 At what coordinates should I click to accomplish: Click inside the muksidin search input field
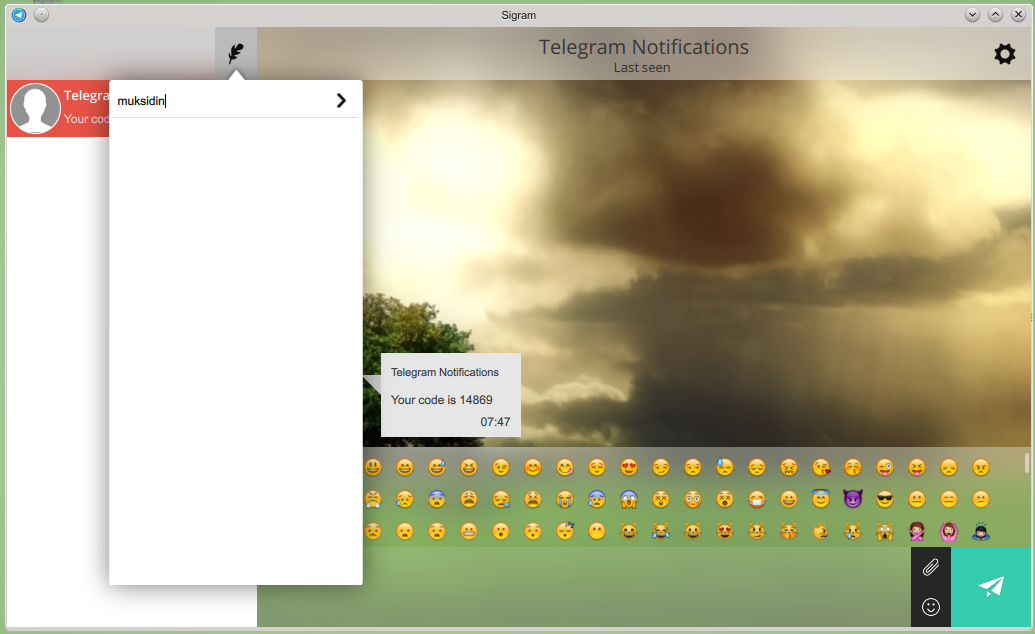pyautogui.click(x=200, y=99)
